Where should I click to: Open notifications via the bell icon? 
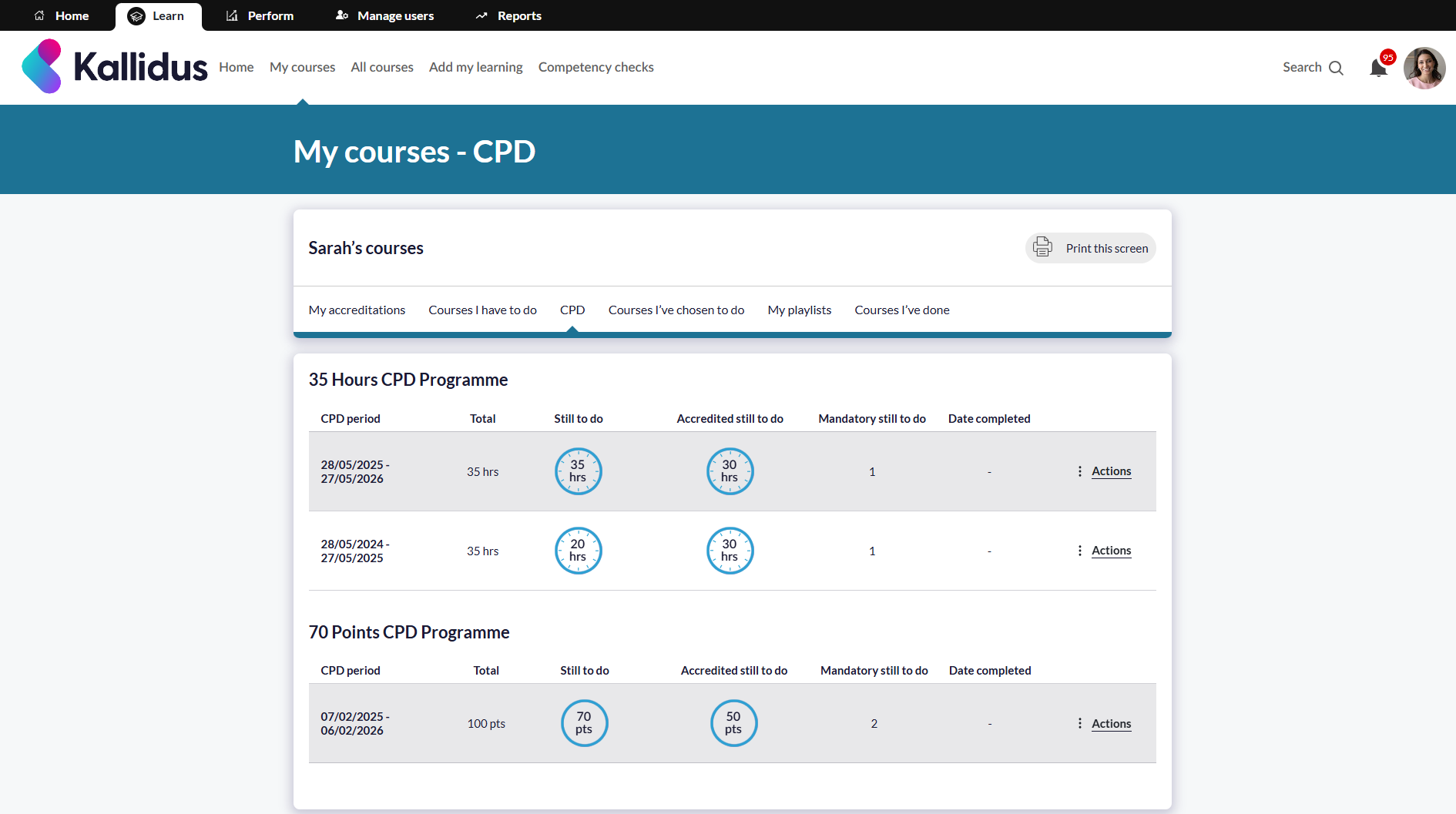coord(1378,68)
